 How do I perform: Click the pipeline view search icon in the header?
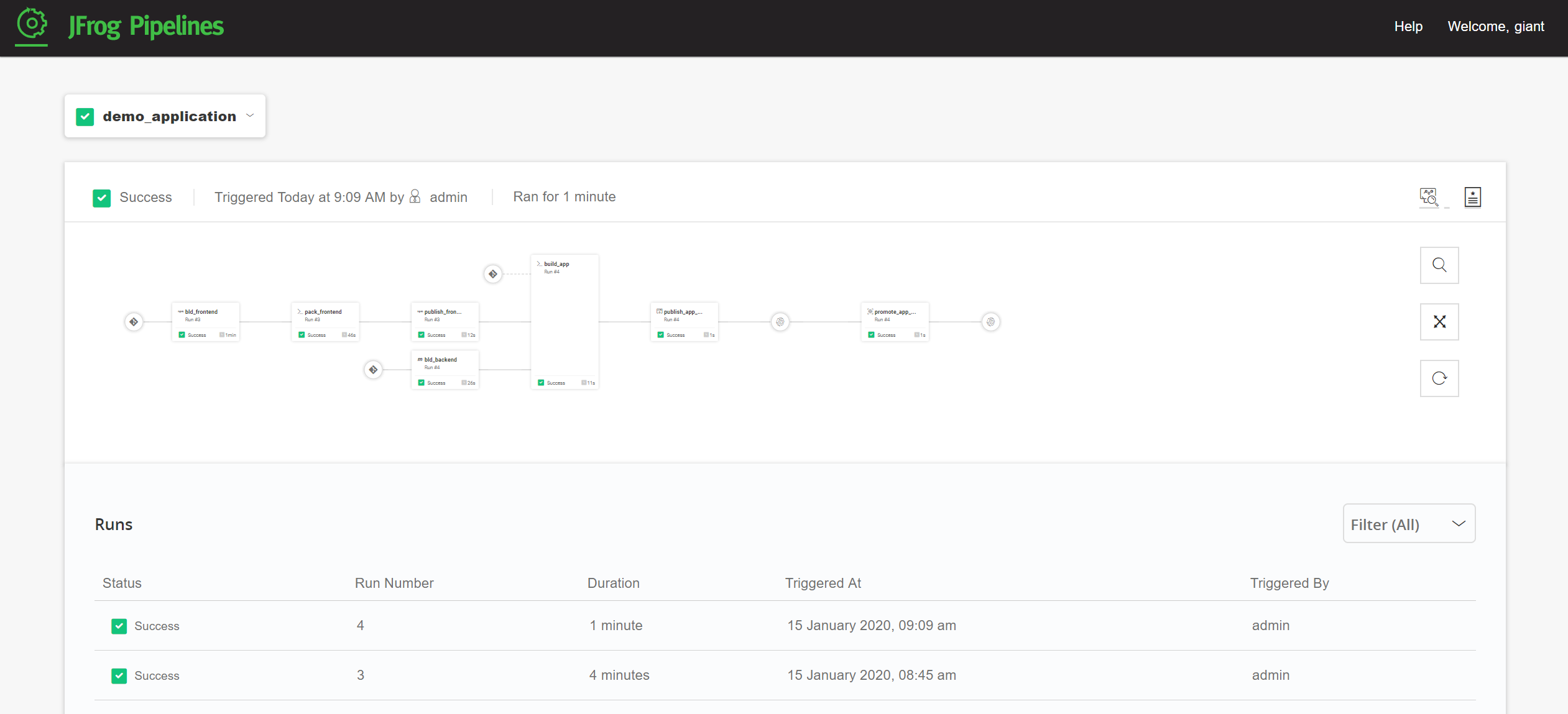pyautogui.click(x=1429, y=197)
